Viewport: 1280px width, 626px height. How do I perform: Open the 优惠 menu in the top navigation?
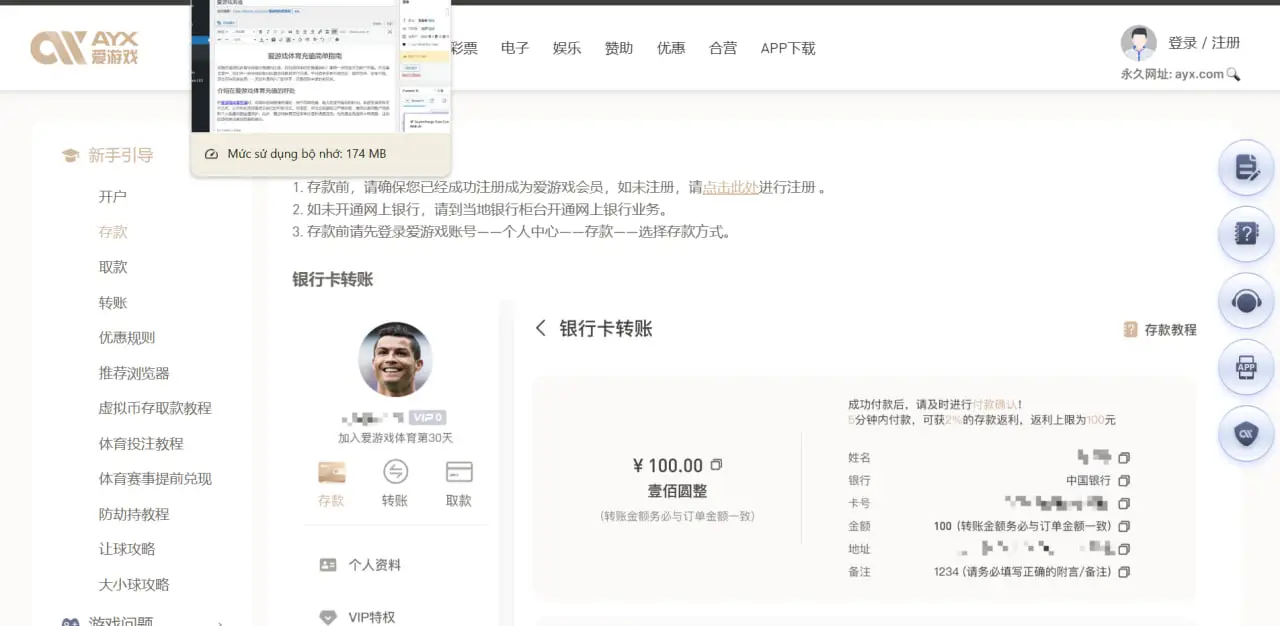click(x=671, y=48)
